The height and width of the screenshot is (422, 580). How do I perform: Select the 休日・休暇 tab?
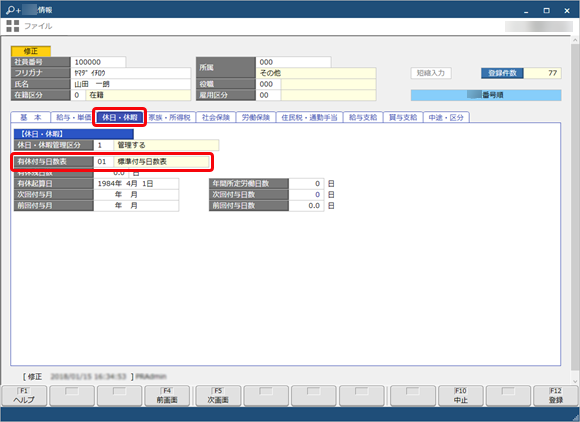119,117
